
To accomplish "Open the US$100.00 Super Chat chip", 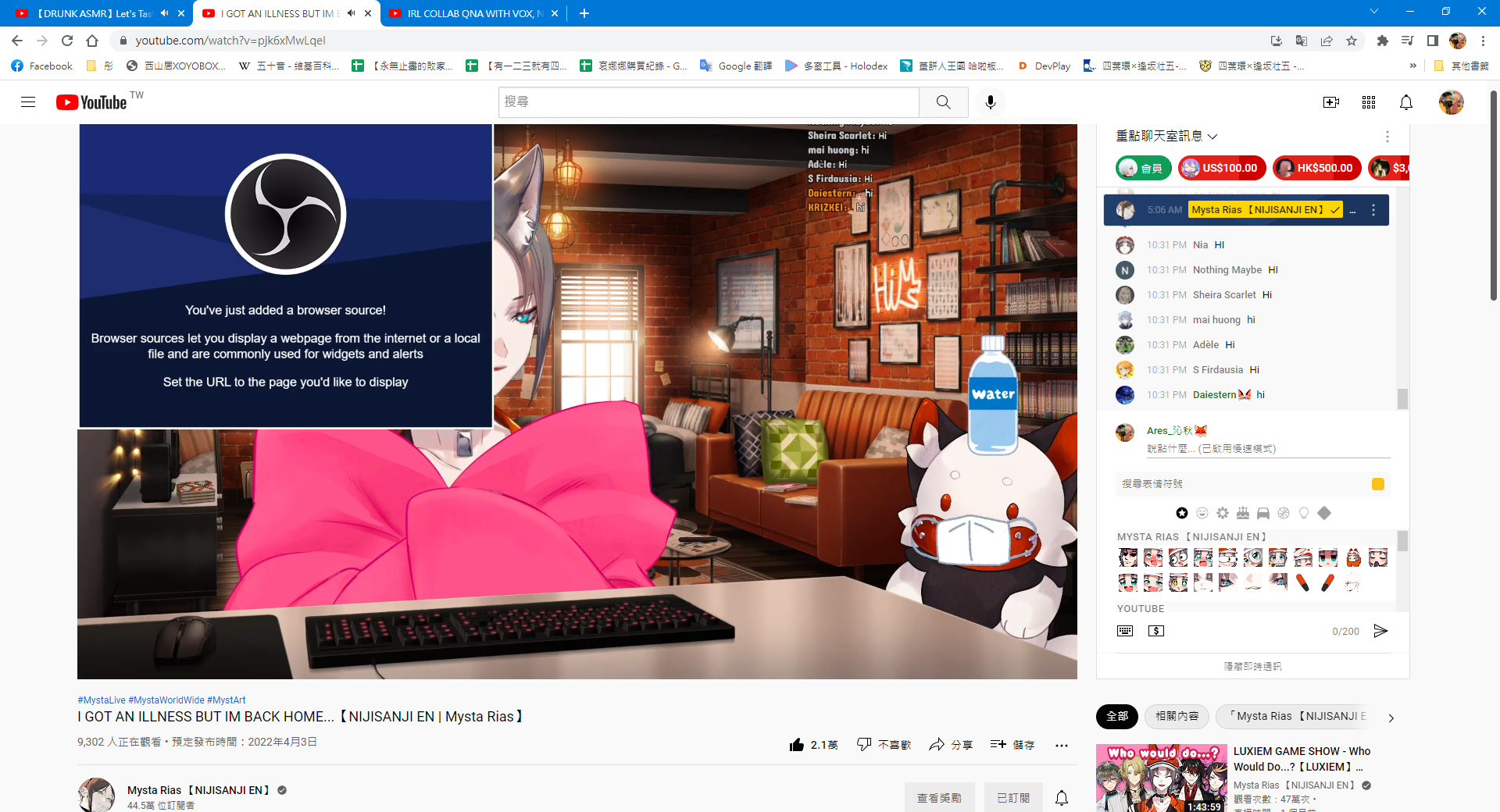I will [1222, 168].
